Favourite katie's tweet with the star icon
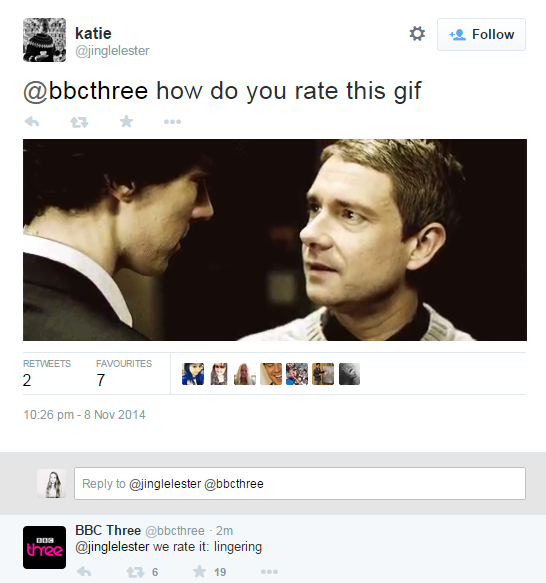This screenshot has width=546, height=583. click(x=126, y=121)
